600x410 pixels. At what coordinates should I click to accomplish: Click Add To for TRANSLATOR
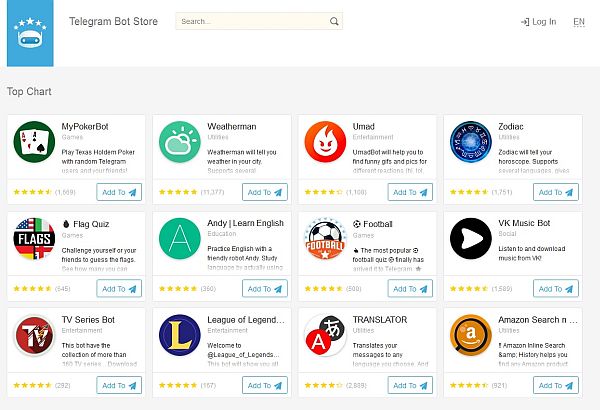click(x=410, y=385)
